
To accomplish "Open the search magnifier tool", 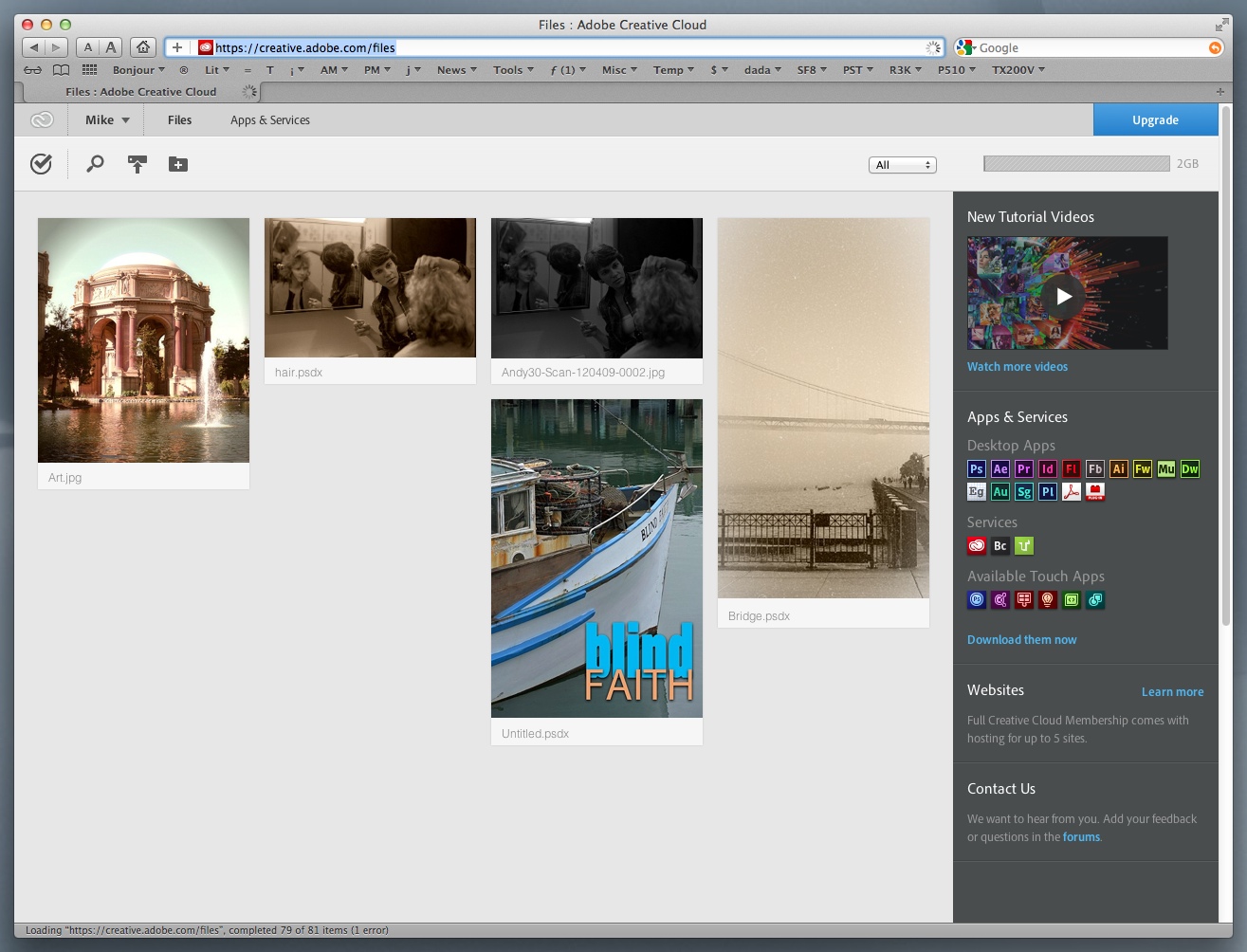I will click(95, 164).
